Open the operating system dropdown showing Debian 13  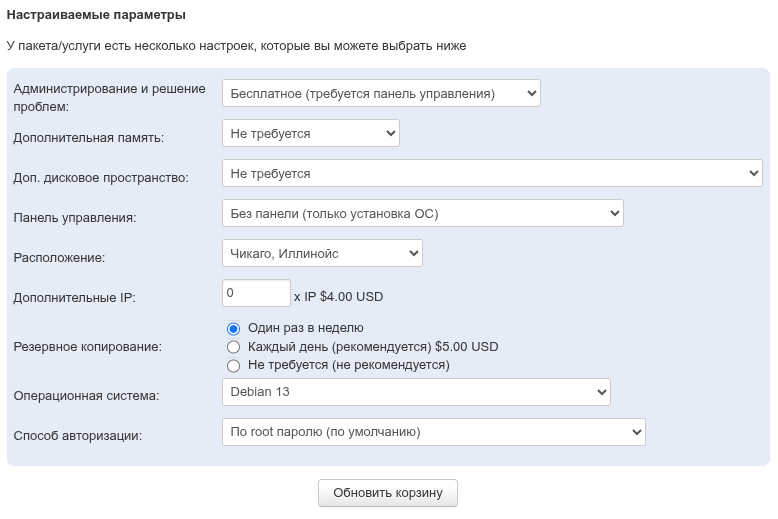click(x=415, y=392)
